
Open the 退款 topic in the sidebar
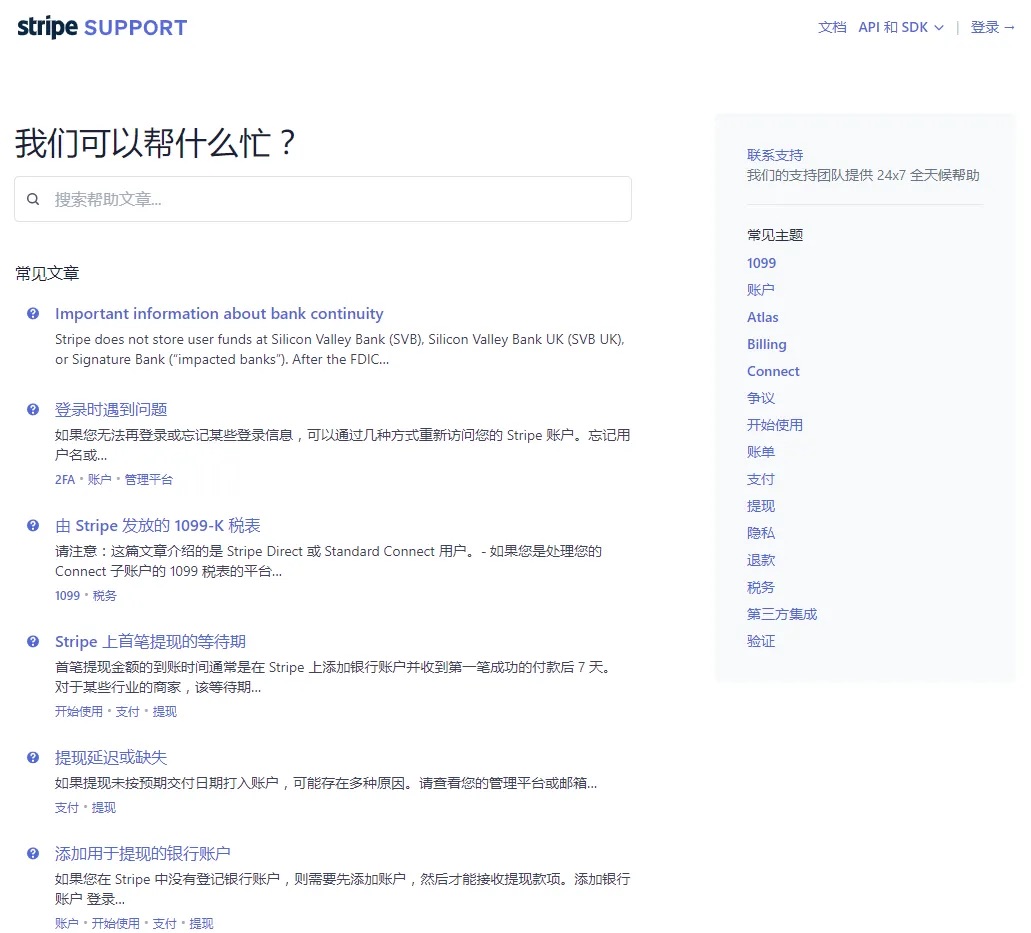pyautogui.click(x=760, y=560)
